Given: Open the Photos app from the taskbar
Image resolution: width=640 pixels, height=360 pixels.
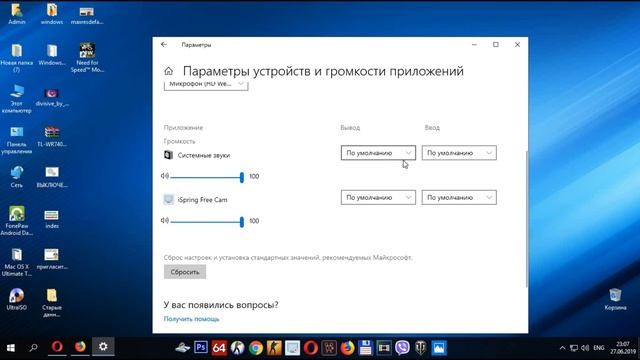Looking at the screenshot, I should click(x=439, y=348).
